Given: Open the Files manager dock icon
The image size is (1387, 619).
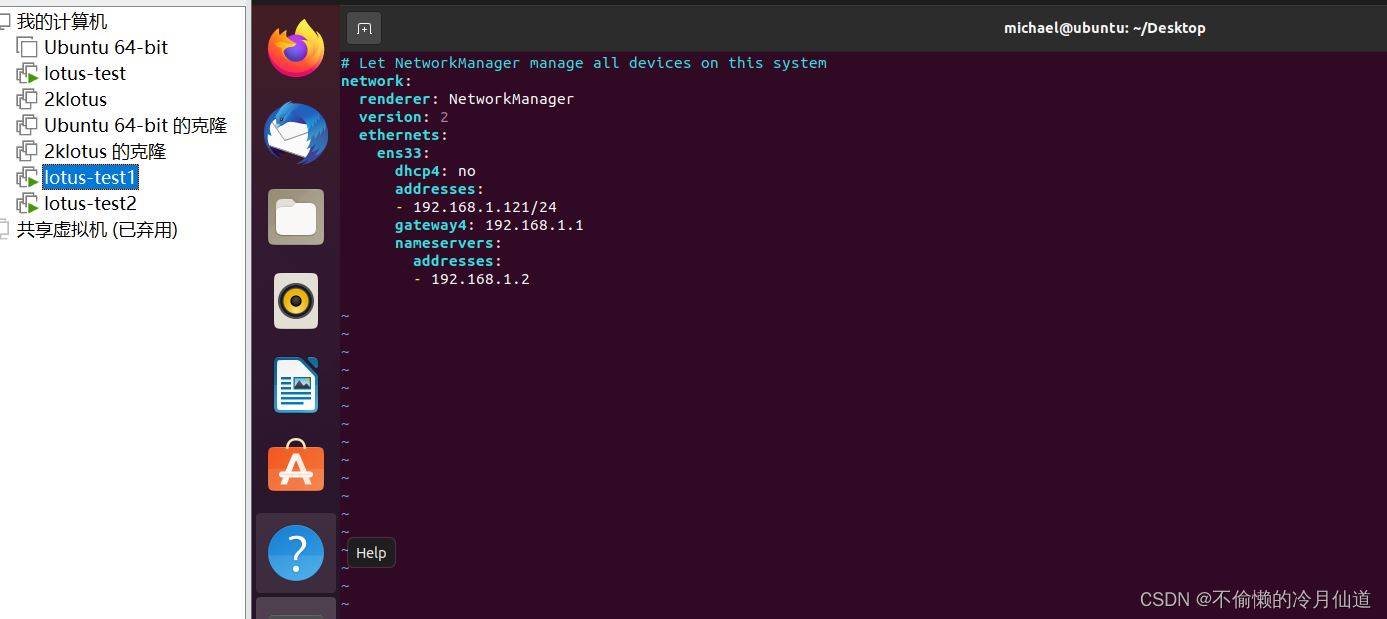Looking at the screenshot, I should [x=296, y=217].
